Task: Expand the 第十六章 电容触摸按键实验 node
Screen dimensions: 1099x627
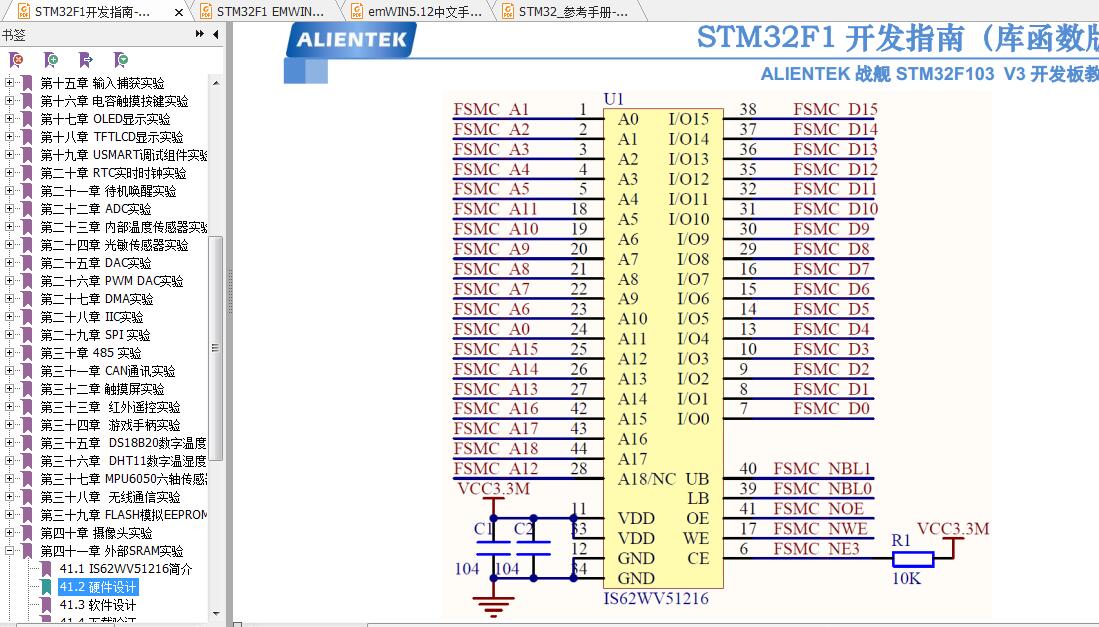Action: pos(9,101)
